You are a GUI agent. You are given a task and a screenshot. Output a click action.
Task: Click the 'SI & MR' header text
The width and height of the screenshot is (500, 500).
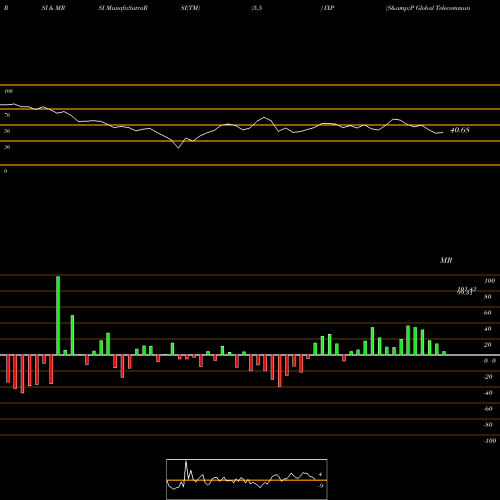53,8
